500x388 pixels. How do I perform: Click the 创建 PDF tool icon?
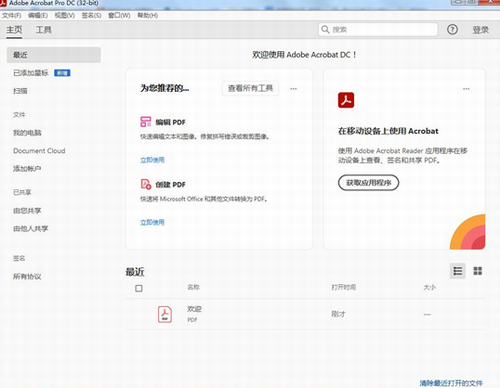pos(146,184)
